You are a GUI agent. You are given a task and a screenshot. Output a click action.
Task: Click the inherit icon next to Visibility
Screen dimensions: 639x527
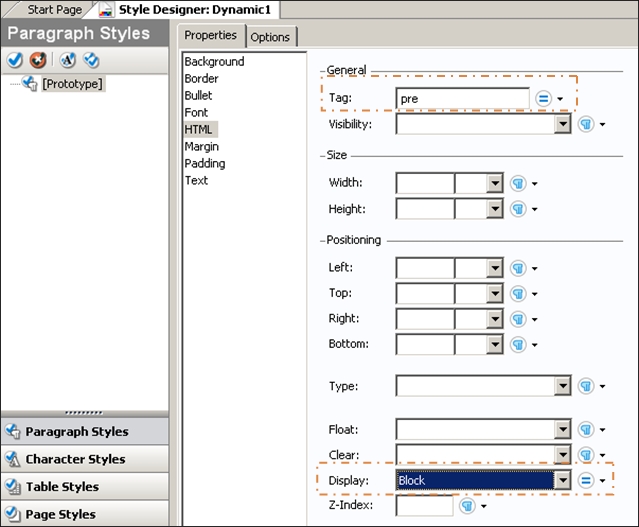click(586, 125)
